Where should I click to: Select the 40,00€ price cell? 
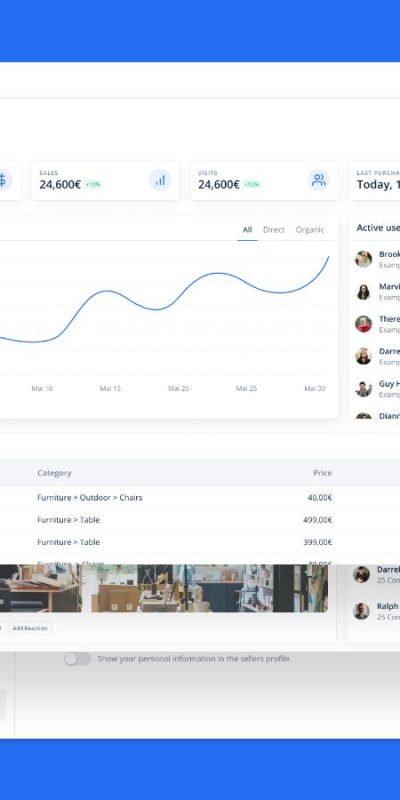[320, 497]
